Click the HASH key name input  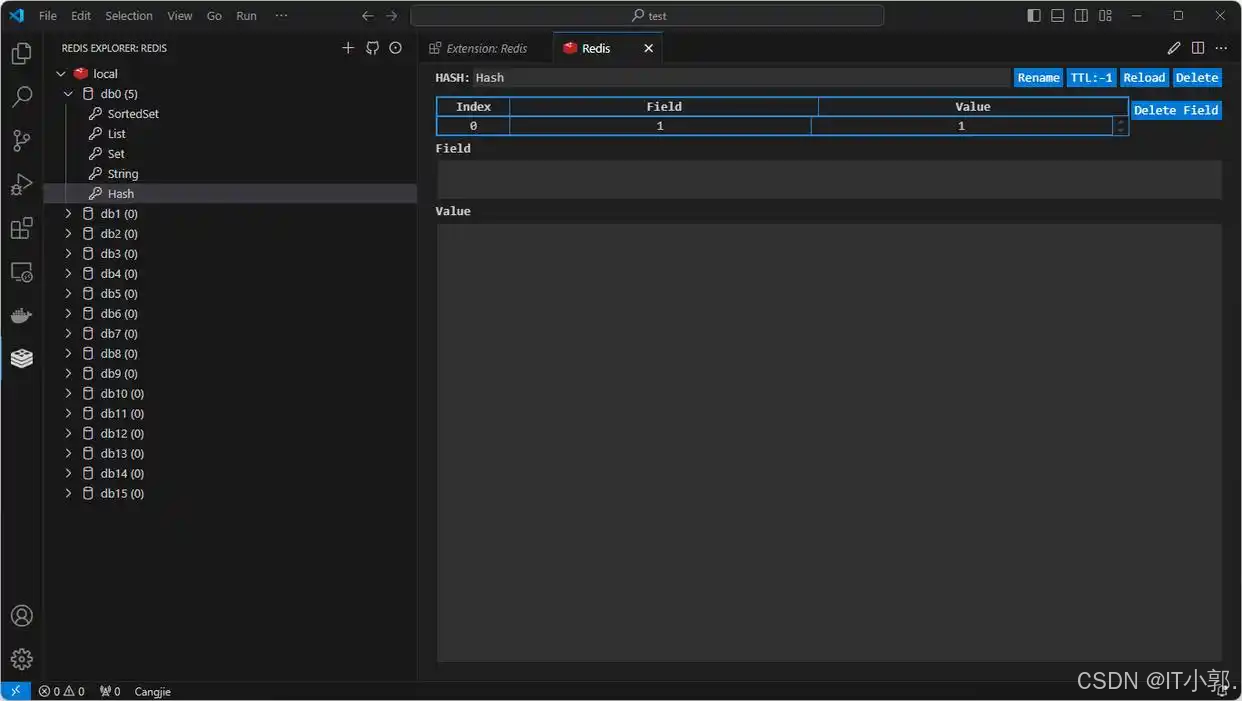tap(741, 78)
